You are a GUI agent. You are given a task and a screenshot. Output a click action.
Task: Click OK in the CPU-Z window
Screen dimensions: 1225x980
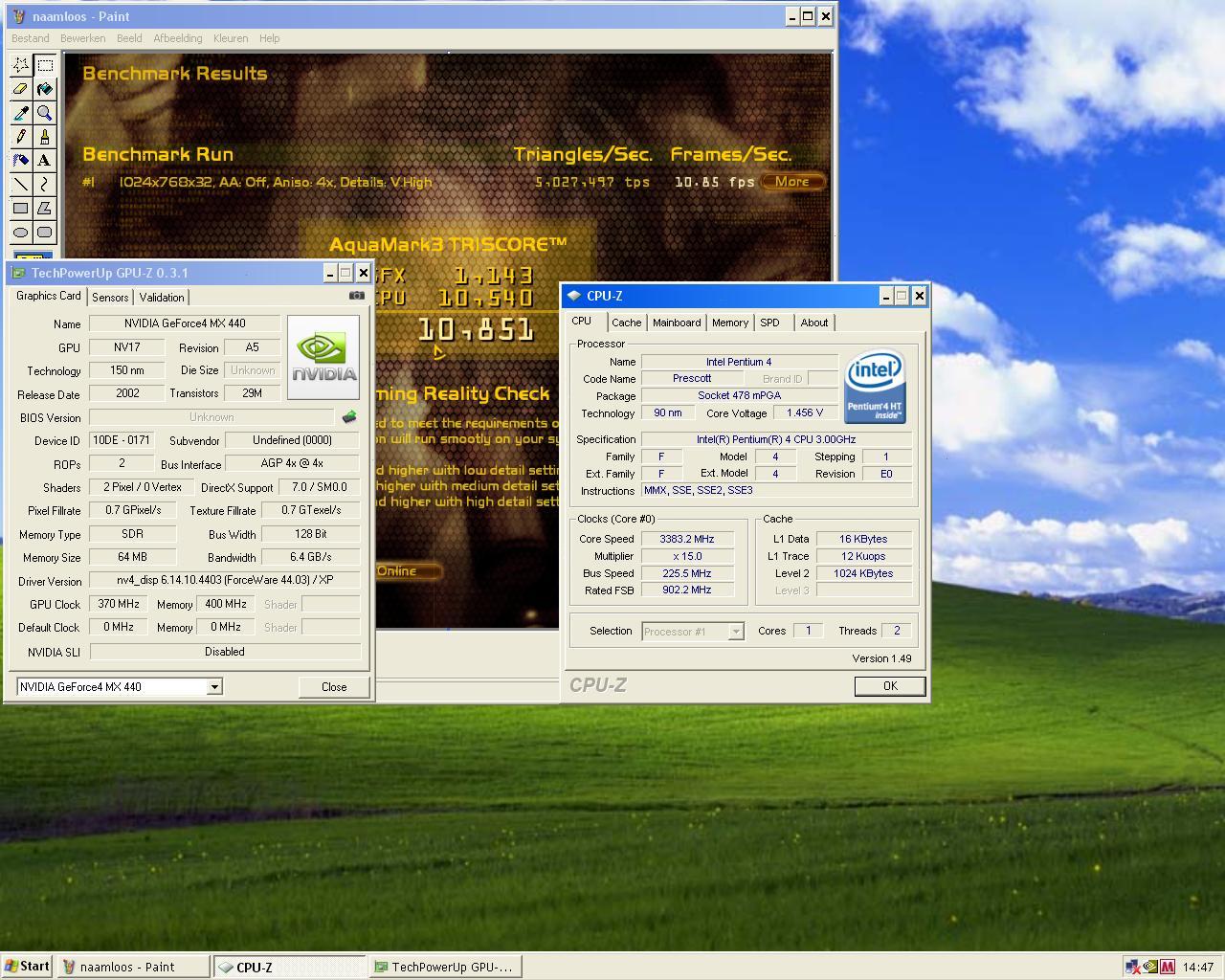click(x=890, y=686)
